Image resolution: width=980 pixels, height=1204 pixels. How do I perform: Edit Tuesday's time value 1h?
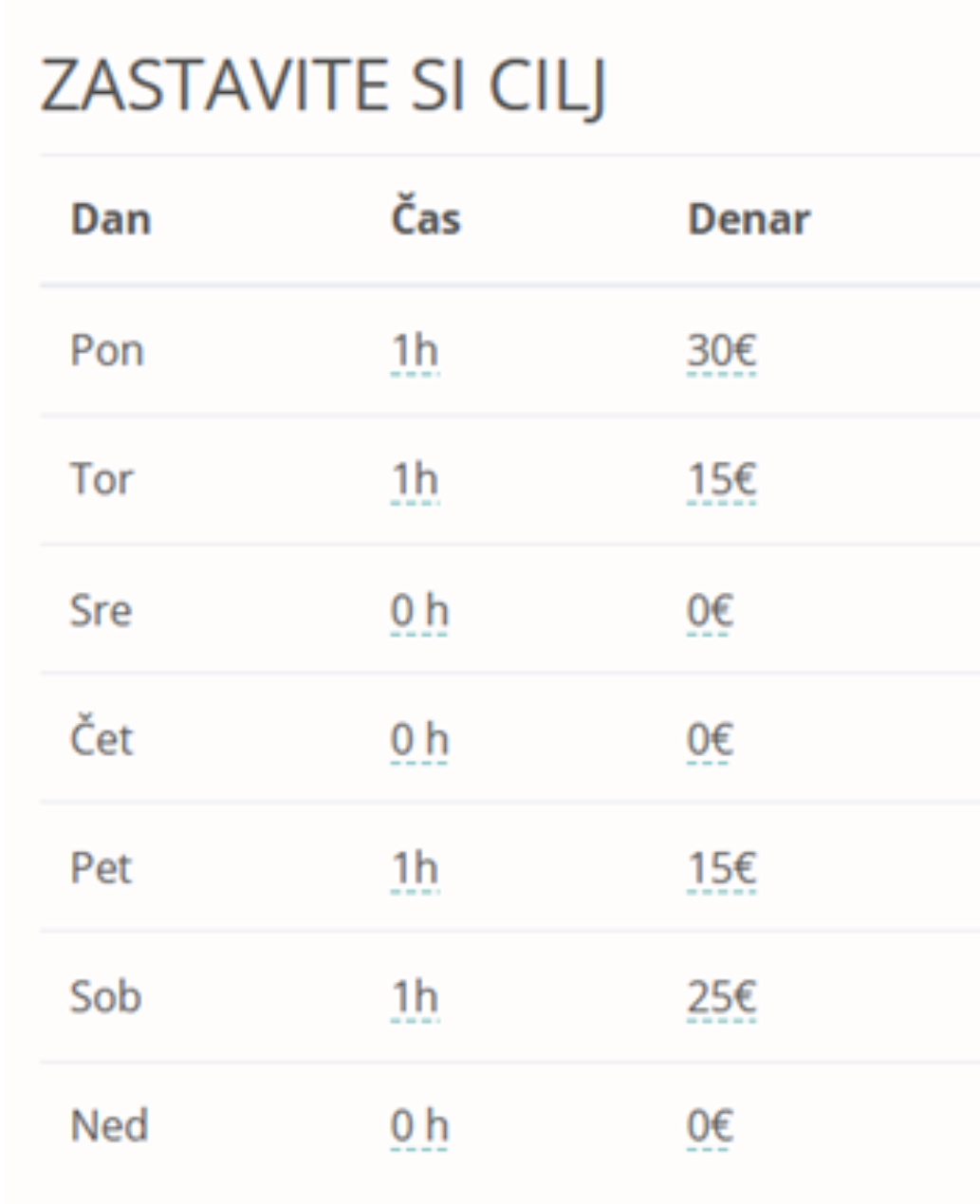(415, 480)
